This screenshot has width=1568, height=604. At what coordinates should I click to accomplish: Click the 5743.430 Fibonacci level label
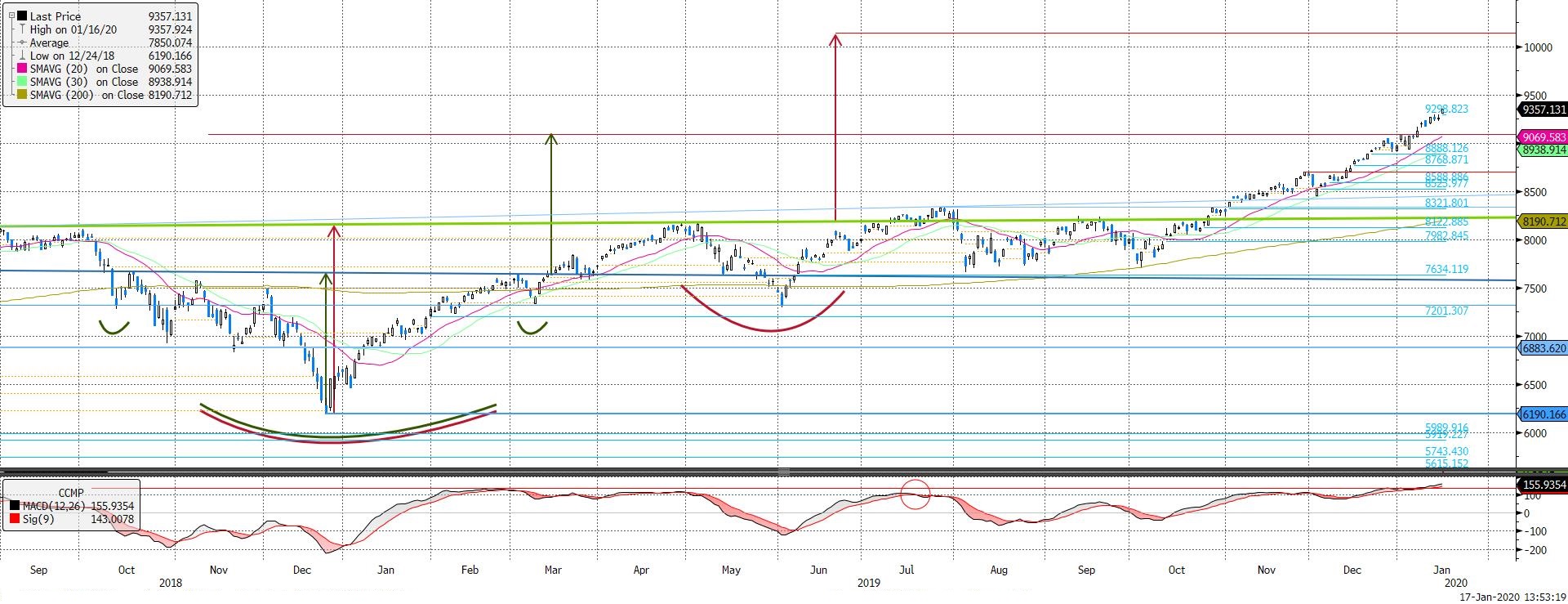pyautogui.click(x=1446, y=451)
